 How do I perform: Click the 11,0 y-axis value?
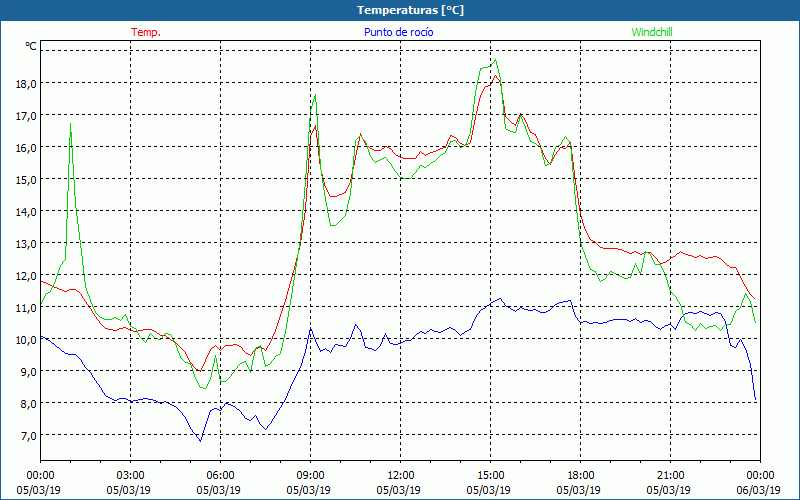pos(27,308)
